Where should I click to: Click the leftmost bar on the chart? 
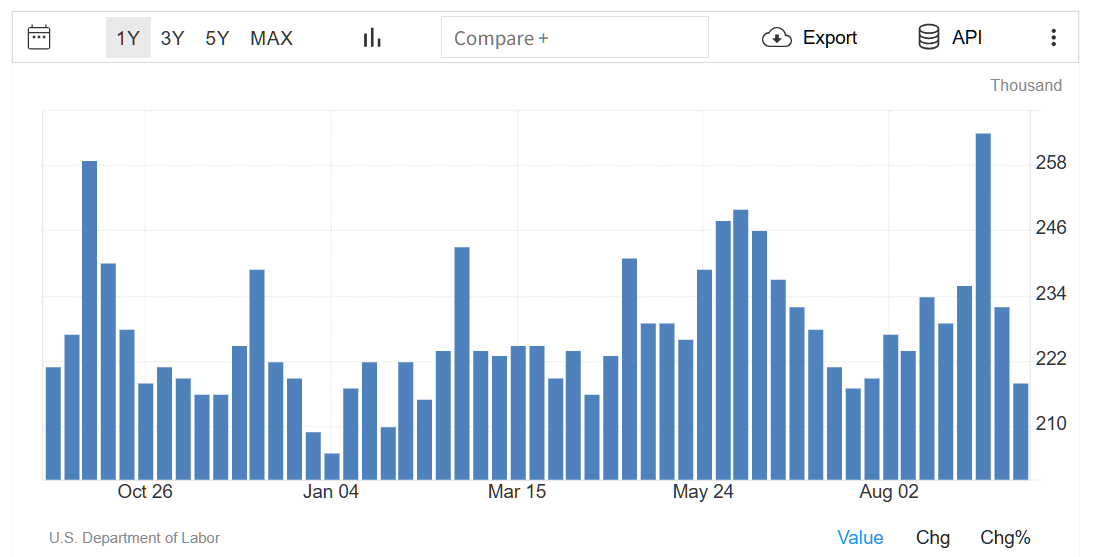(53, 423)
